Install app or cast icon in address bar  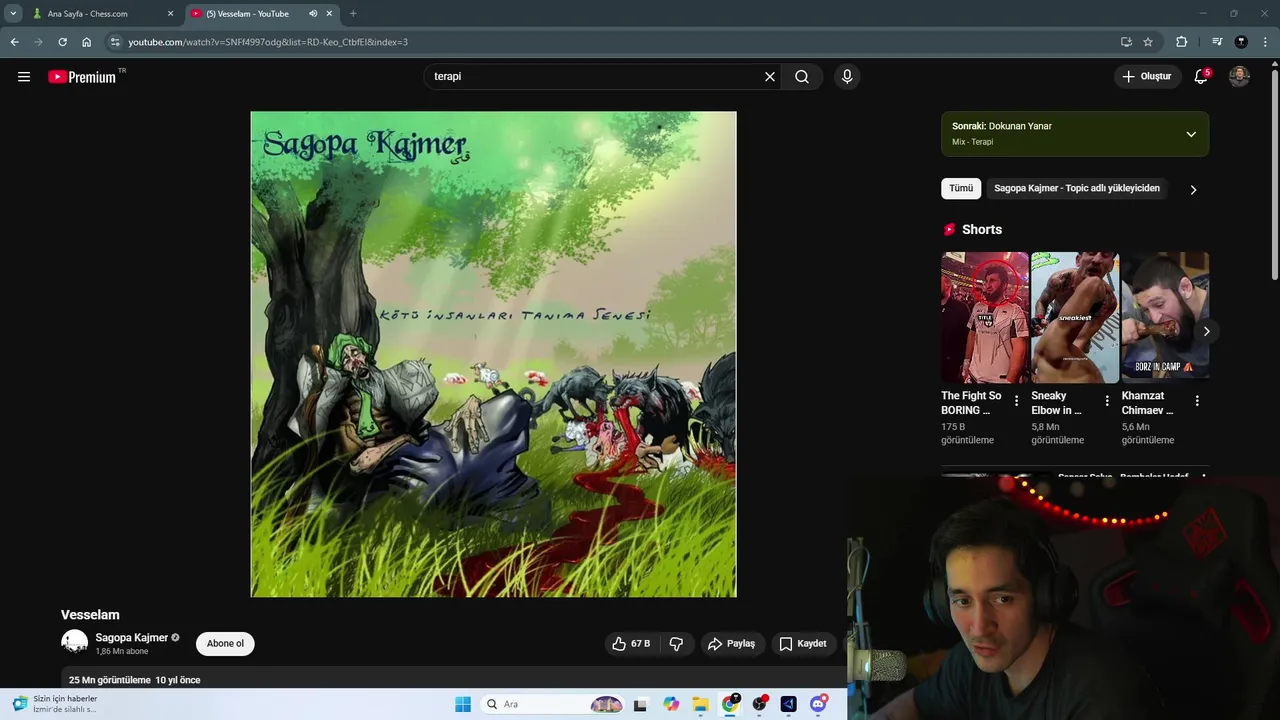coord(1126,42)
